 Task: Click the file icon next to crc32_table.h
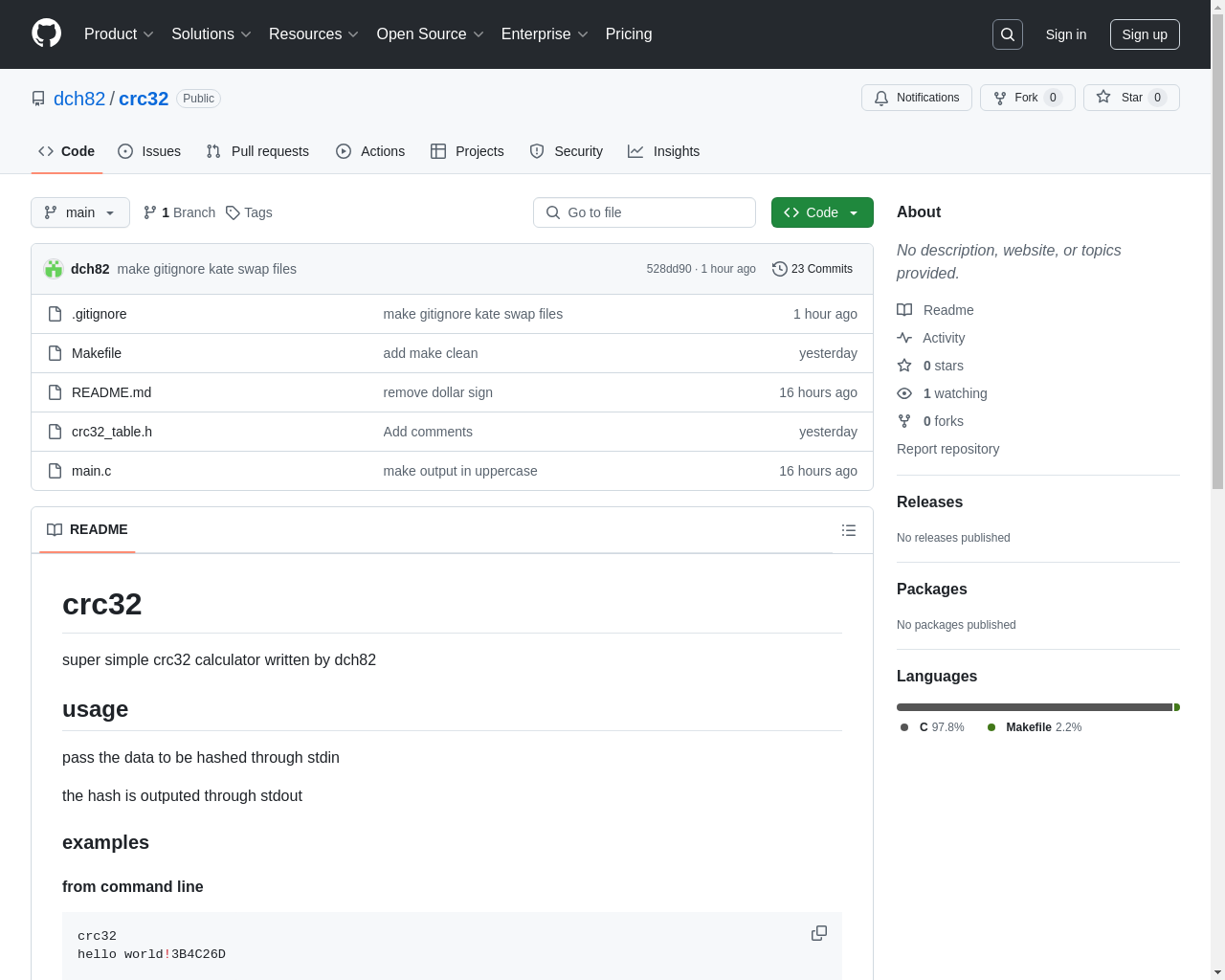coord(56,432)
